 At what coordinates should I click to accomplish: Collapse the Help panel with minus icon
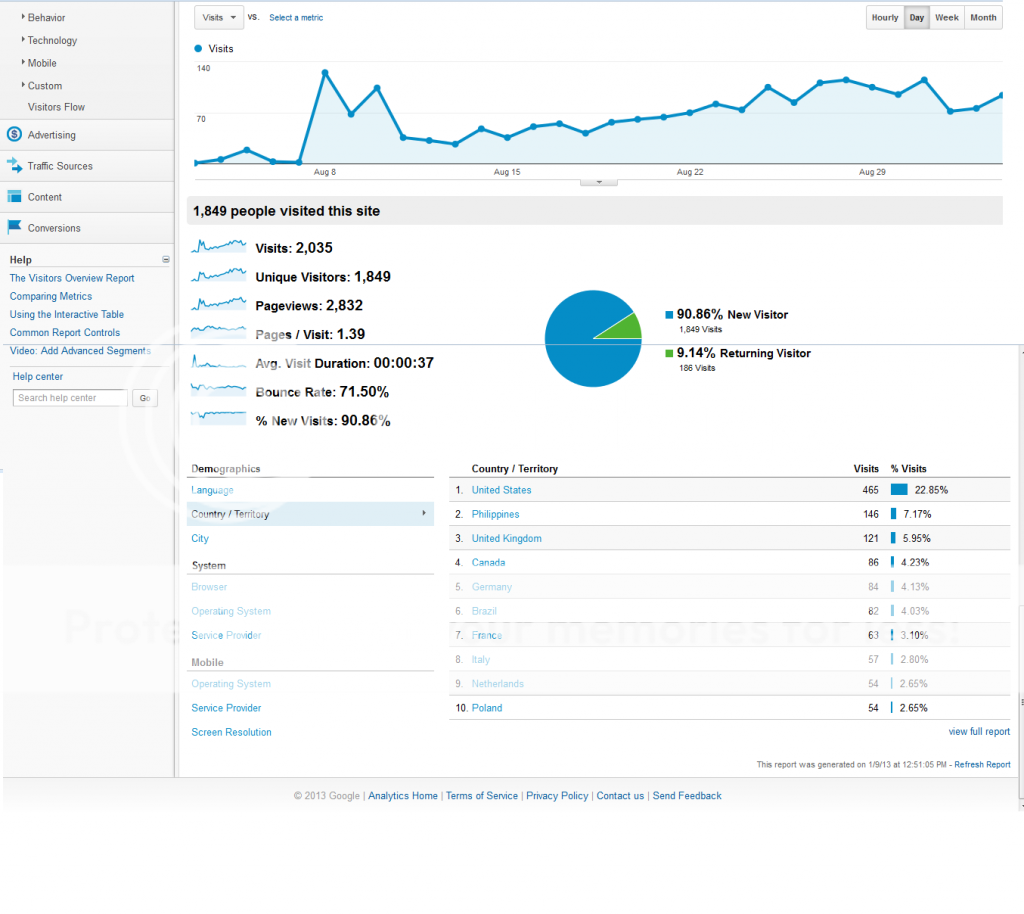(166, 259)
